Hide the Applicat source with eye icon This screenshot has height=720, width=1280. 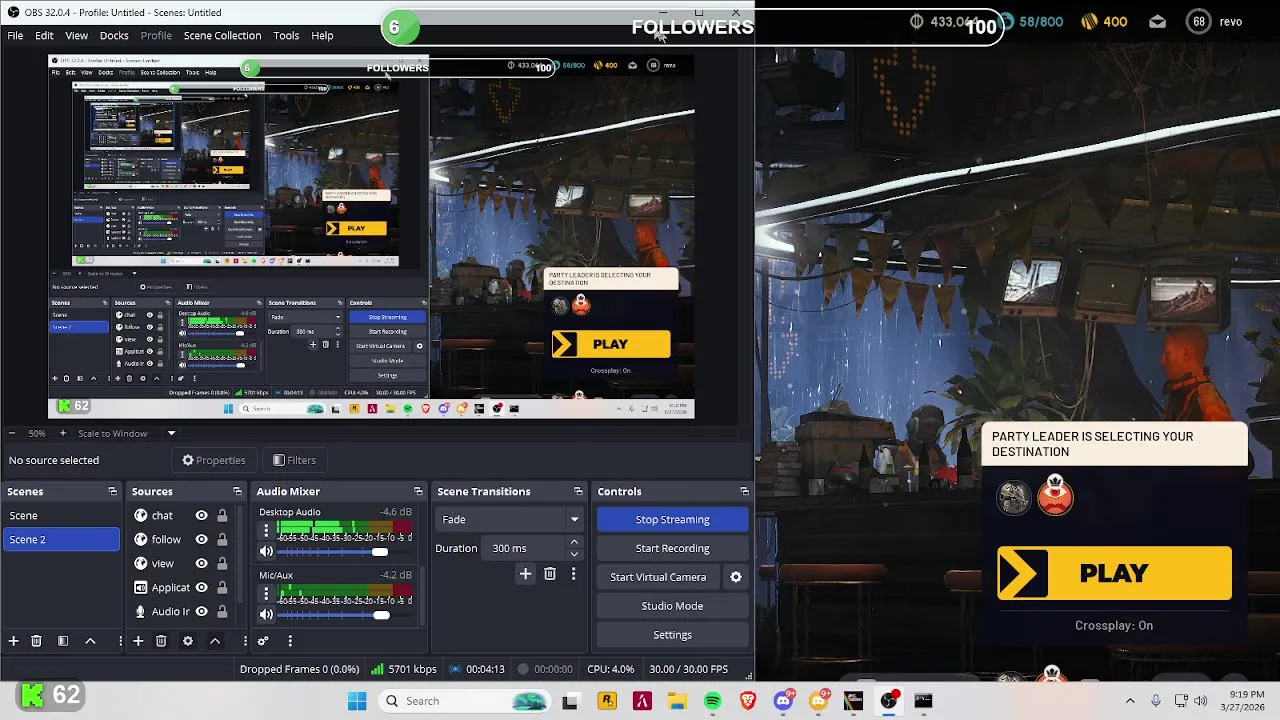point(201,587)
